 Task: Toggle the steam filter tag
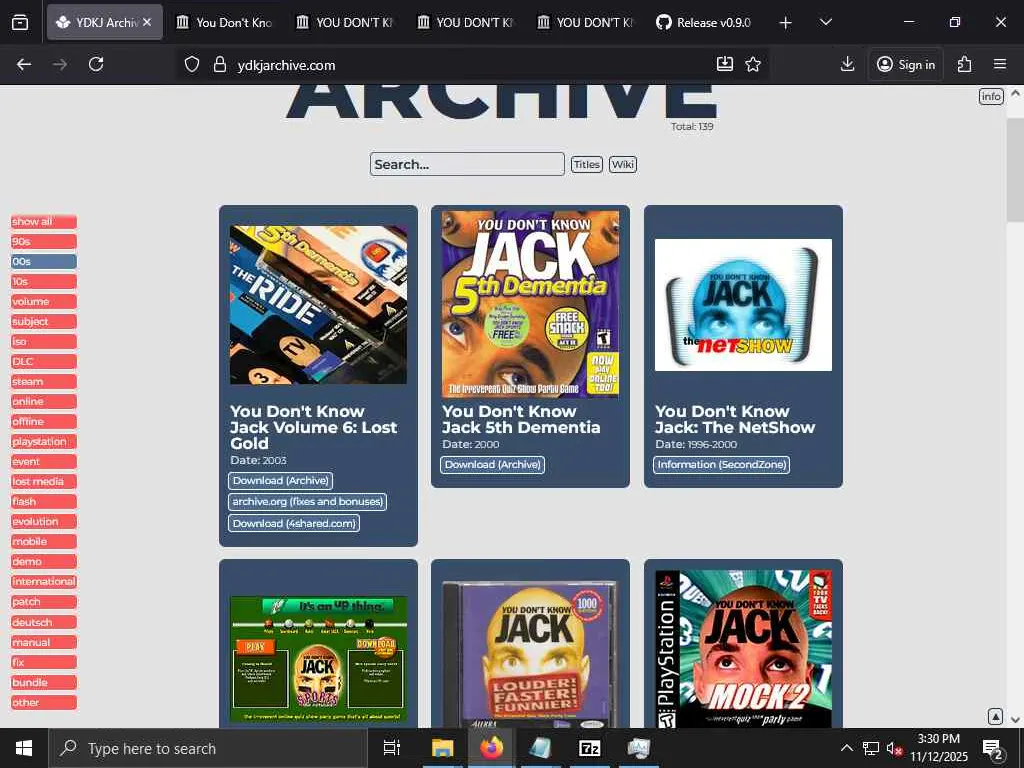pos(44,381)
